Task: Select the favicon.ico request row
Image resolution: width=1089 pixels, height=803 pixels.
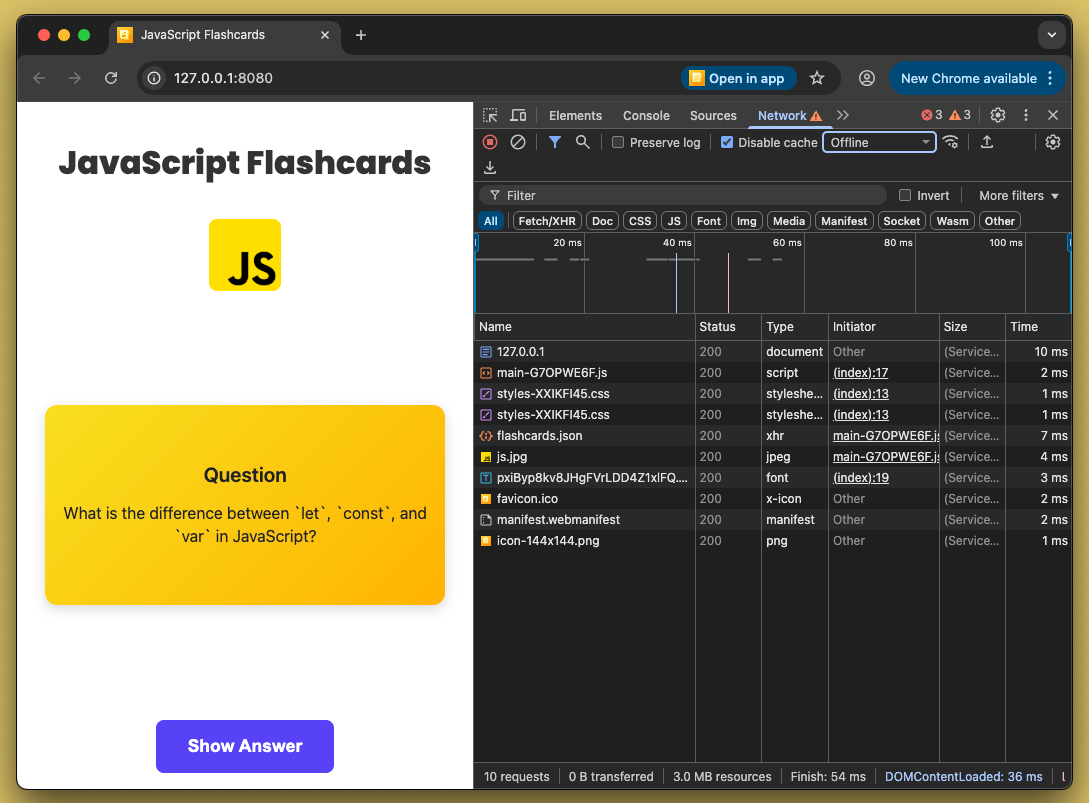Action: click(x=773, y=499)
